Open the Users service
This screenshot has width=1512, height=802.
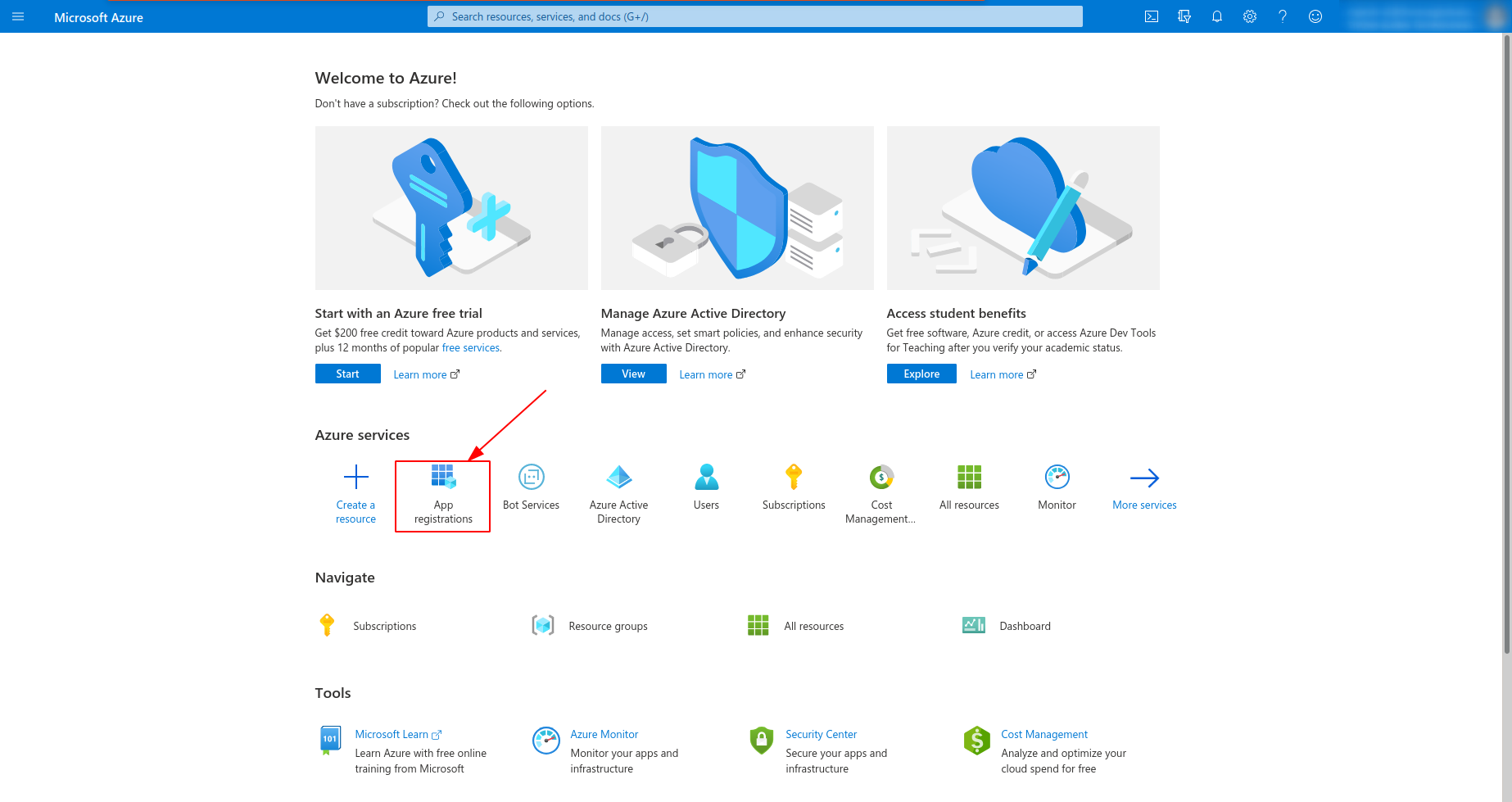click(x=706, y=487)
